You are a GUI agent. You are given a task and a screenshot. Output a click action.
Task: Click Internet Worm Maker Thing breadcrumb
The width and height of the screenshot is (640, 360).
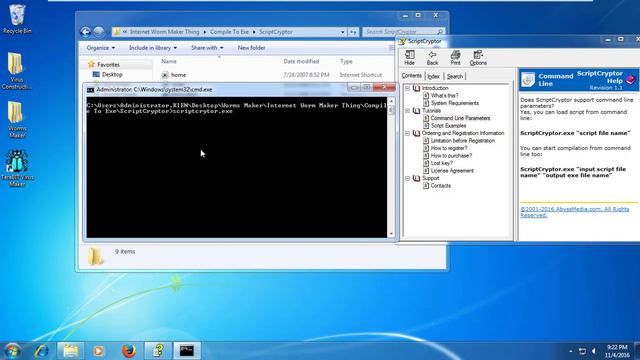tap(164, 32)
